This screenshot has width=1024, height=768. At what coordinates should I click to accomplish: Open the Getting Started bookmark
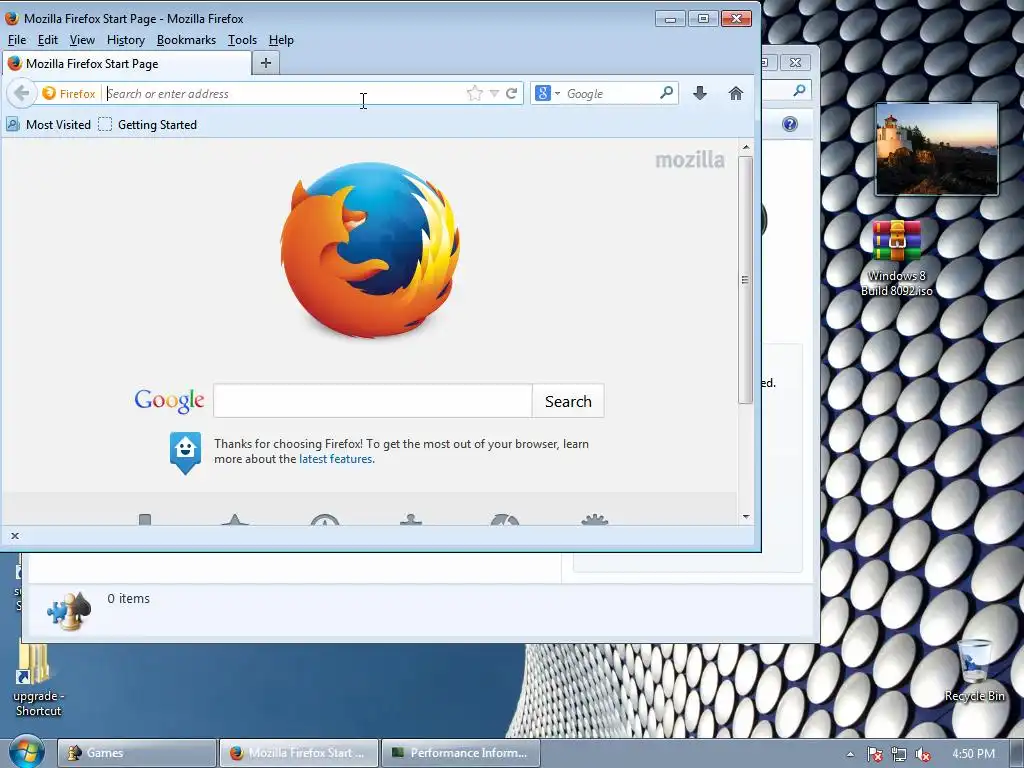click(x=148, y=125)
